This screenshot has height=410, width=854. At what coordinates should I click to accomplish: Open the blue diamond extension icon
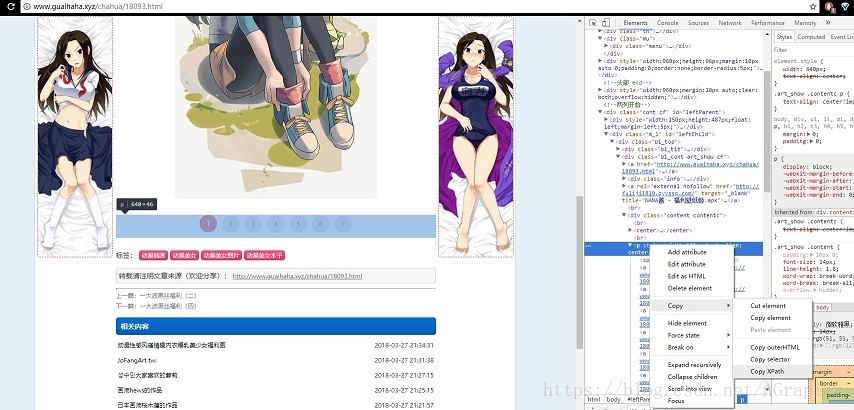click(846, 7)
